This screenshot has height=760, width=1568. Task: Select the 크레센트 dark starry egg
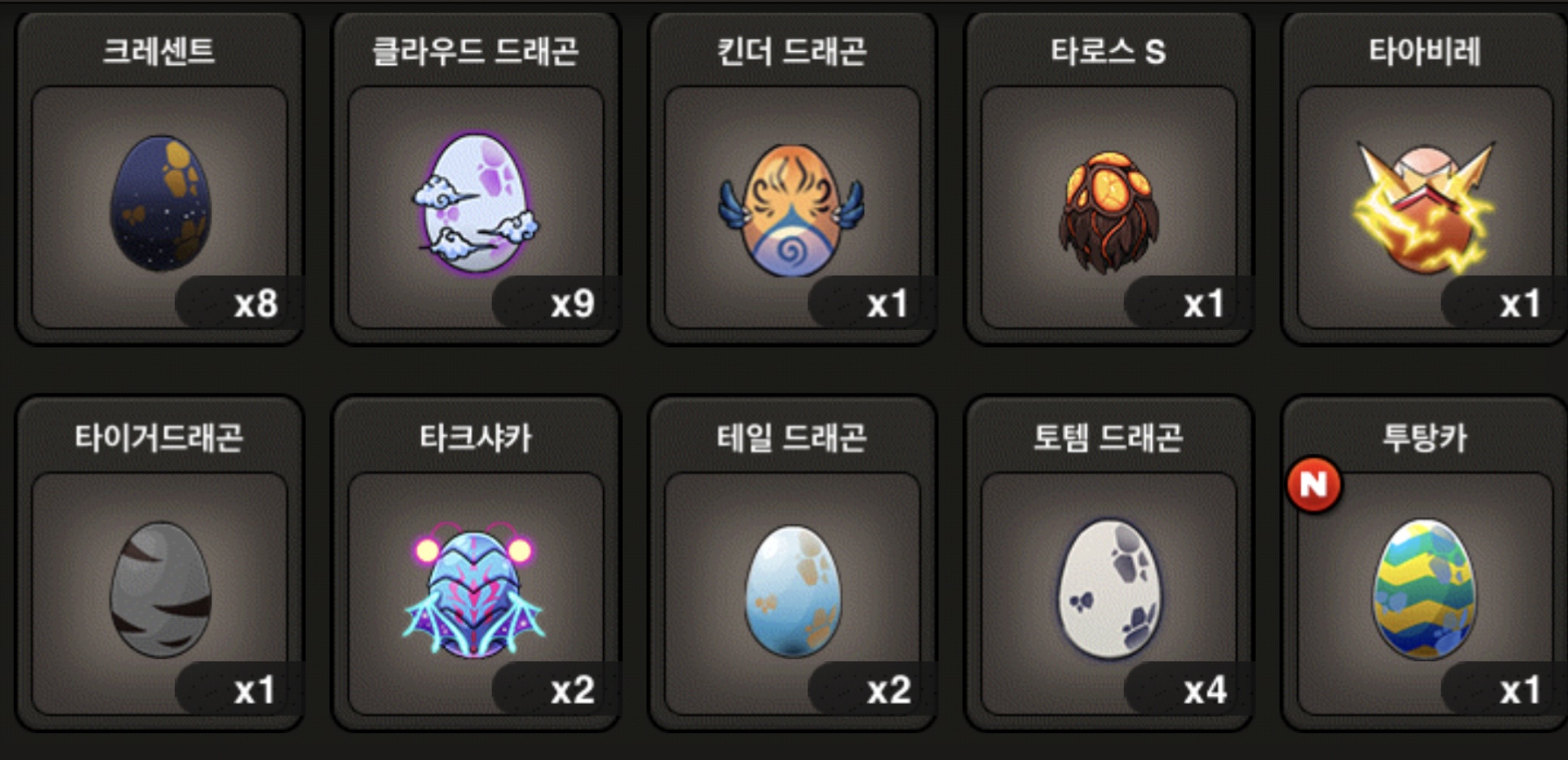160,203
